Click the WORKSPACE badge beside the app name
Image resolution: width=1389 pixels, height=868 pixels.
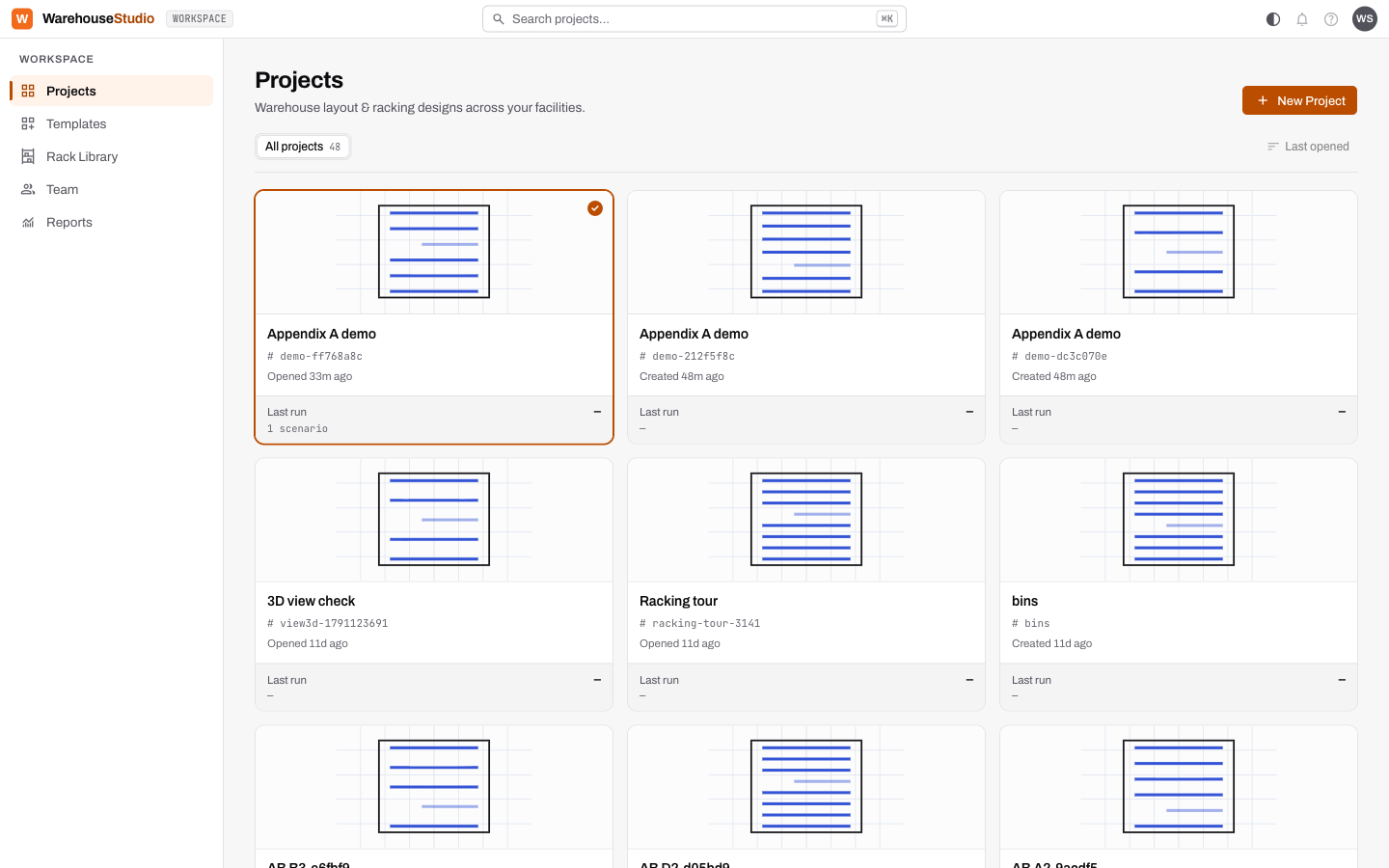[x=200, y=18]
